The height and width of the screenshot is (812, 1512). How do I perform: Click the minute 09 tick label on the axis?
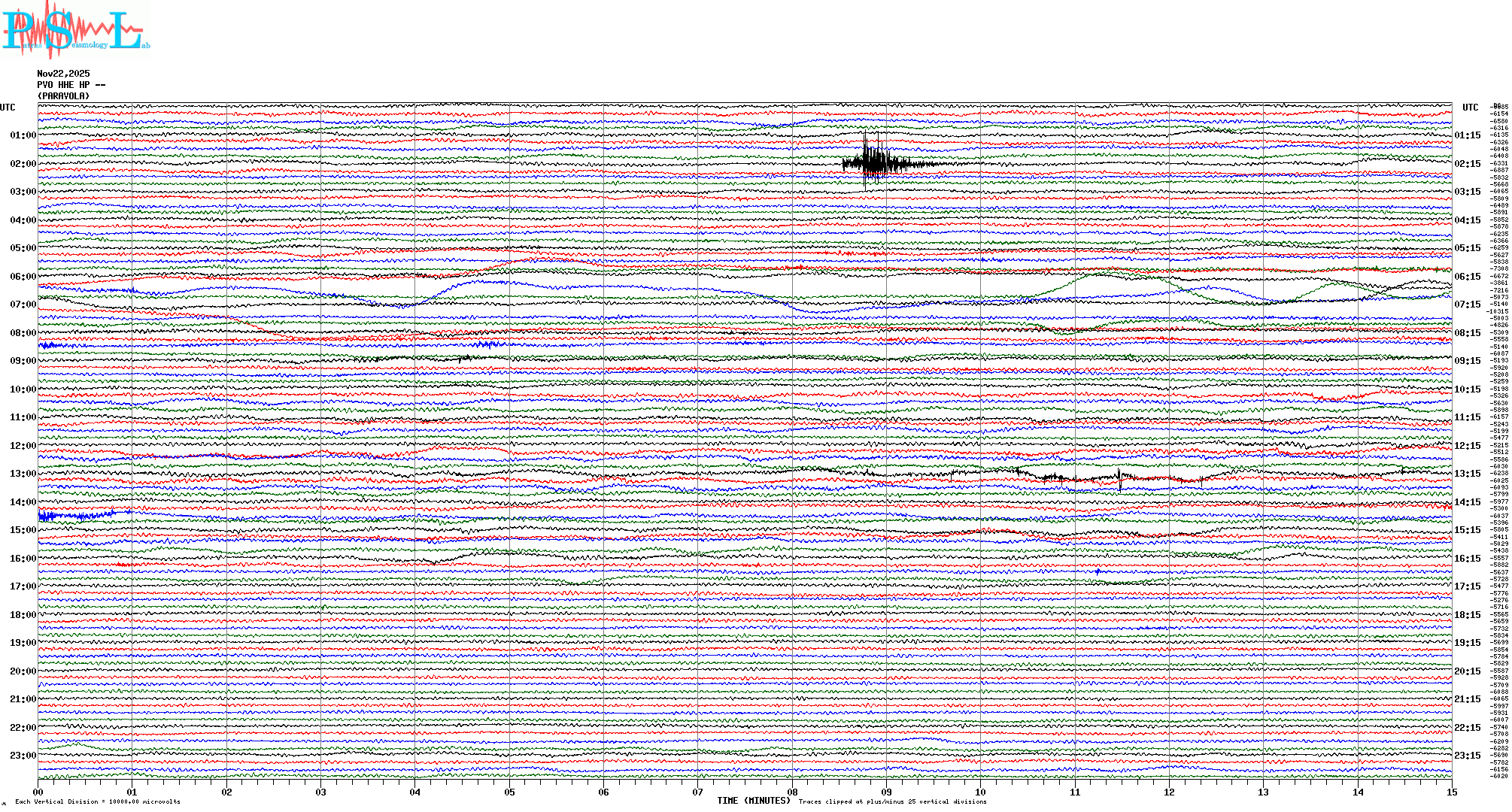tap(886, 792)
